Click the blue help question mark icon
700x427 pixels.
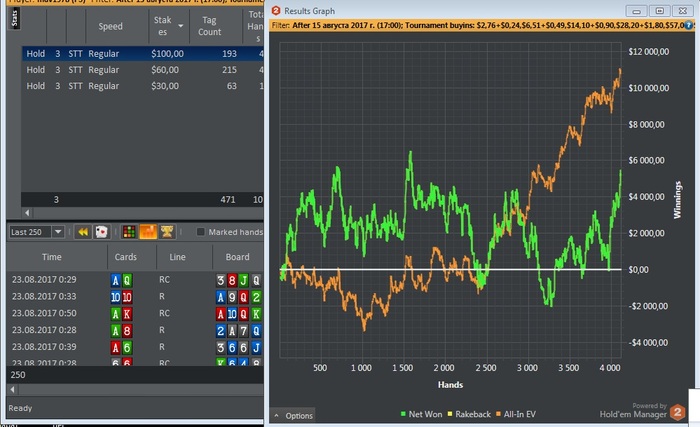coord(689,25)
